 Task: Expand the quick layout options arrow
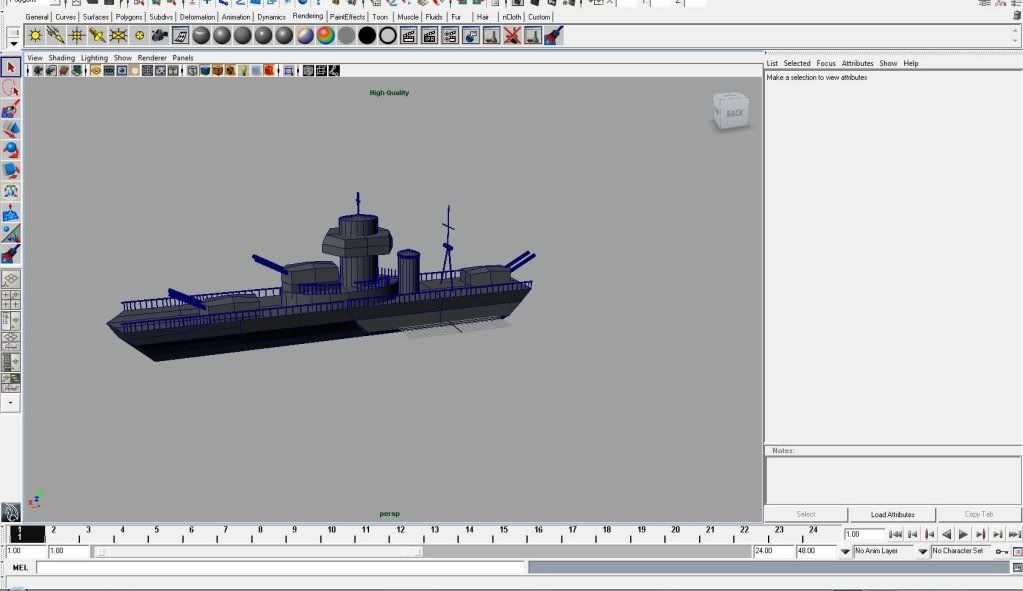coord(10,403)
